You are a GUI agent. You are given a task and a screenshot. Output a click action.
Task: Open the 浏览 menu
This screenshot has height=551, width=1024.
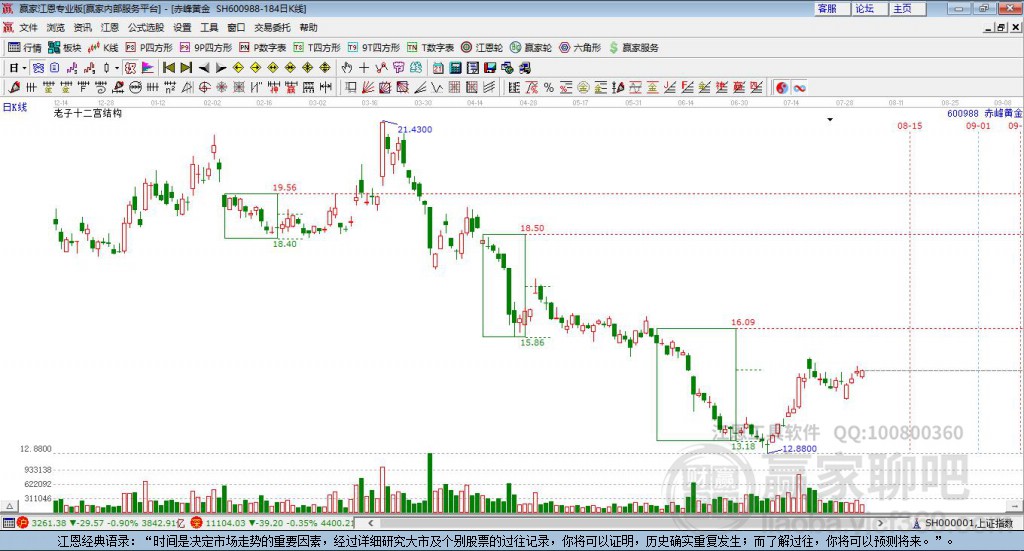pyautogui.click(x=56, y=27)
